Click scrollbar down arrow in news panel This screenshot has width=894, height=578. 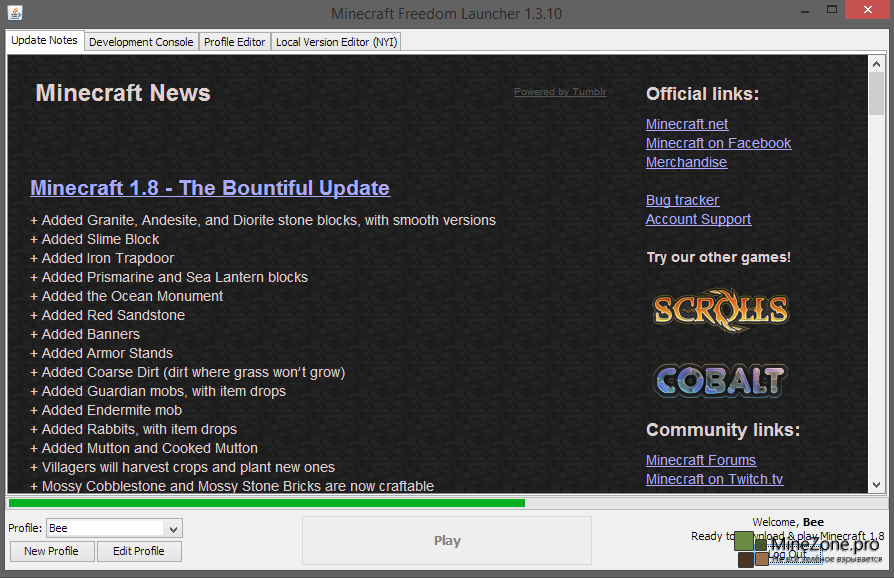point(877,485)
